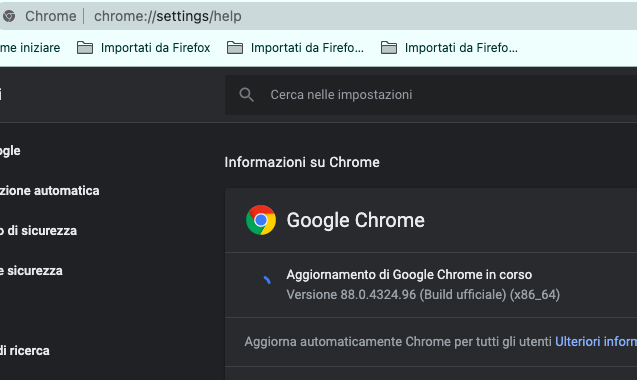Click the 'Aggiorna automaticamente Chrome per tutti' row
This screenshot has height=380, width=637.
coord(431,342)
